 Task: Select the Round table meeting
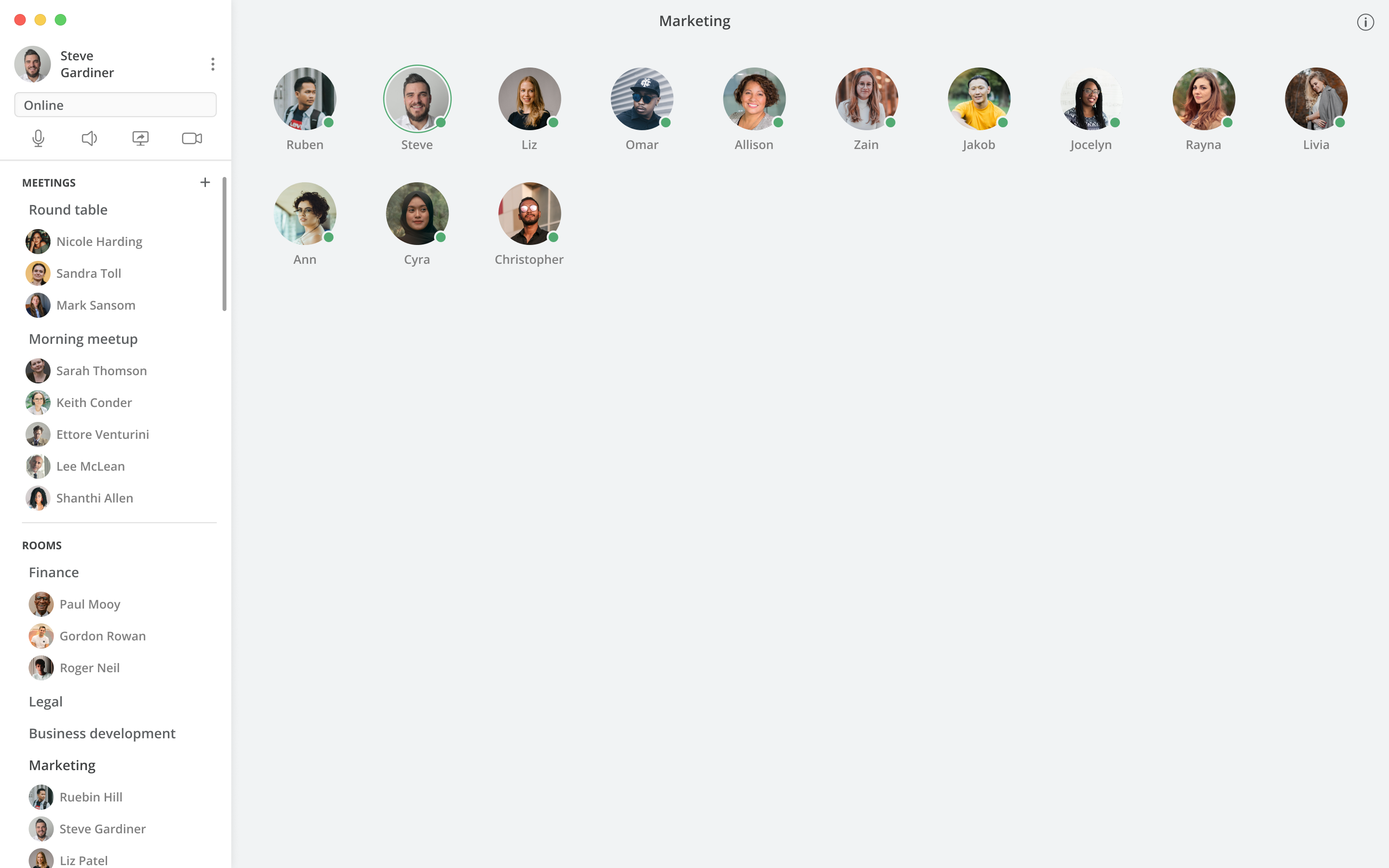click(68, 210)
